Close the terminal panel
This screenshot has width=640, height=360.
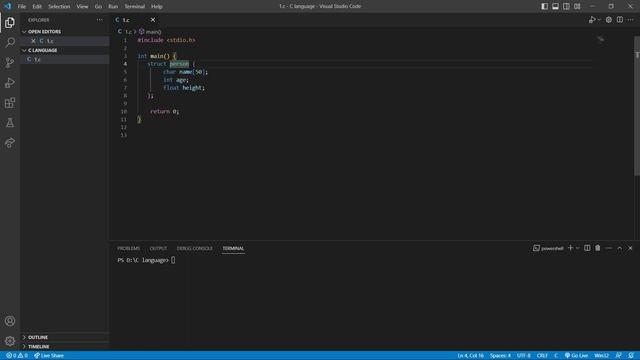630,248
